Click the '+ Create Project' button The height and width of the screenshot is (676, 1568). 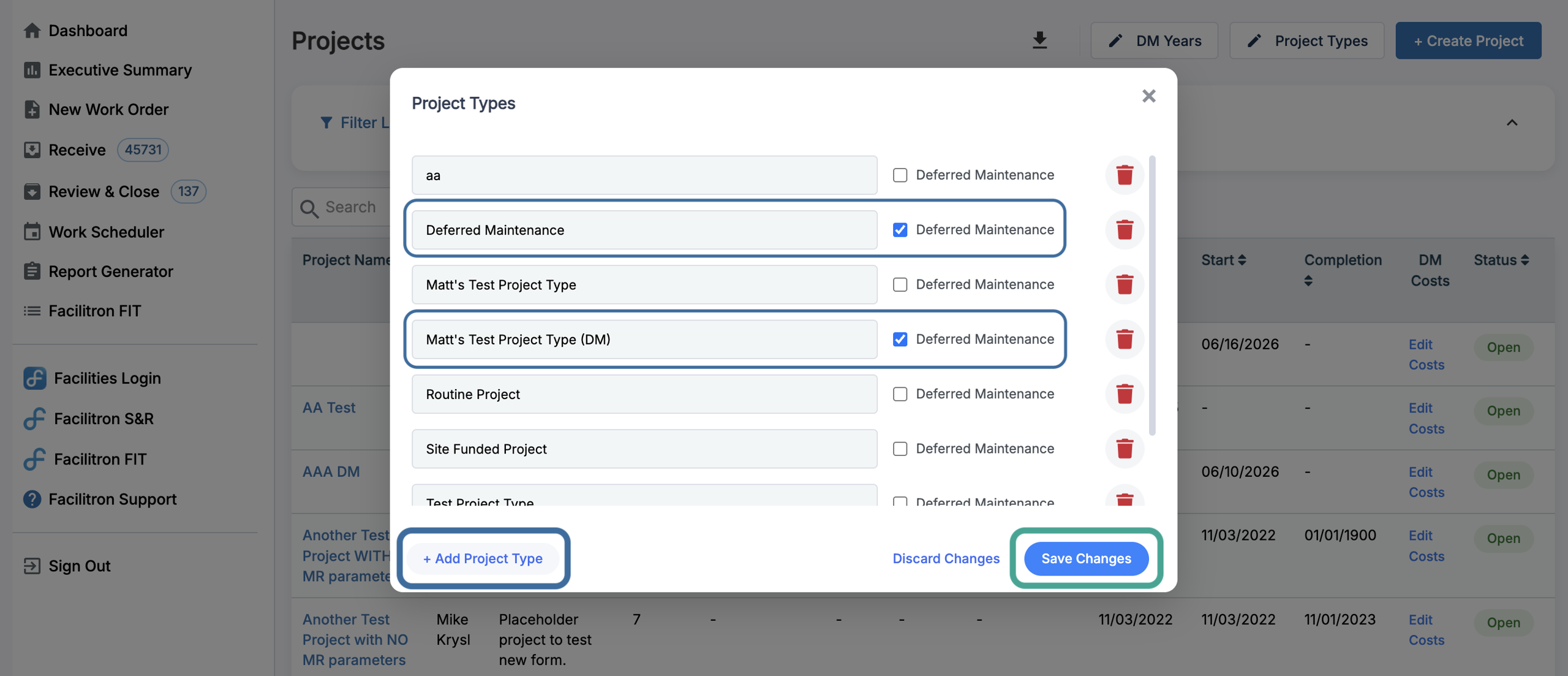[1468, 40]
